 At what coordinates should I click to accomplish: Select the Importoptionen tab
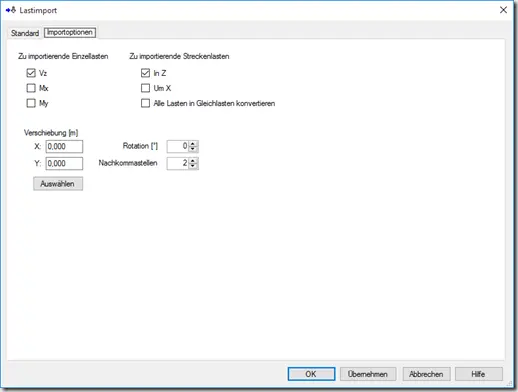(70, 32)
